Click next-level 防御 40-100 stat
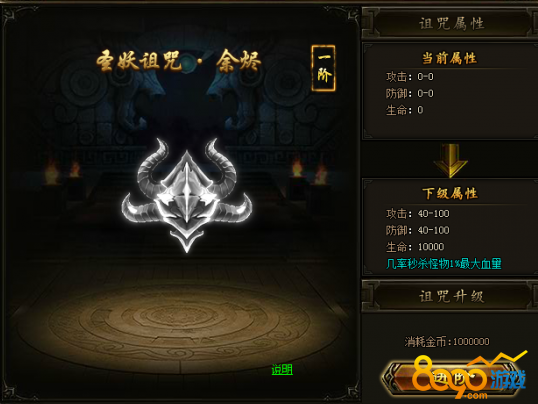The image size is (538, 404). pos(418,230)
